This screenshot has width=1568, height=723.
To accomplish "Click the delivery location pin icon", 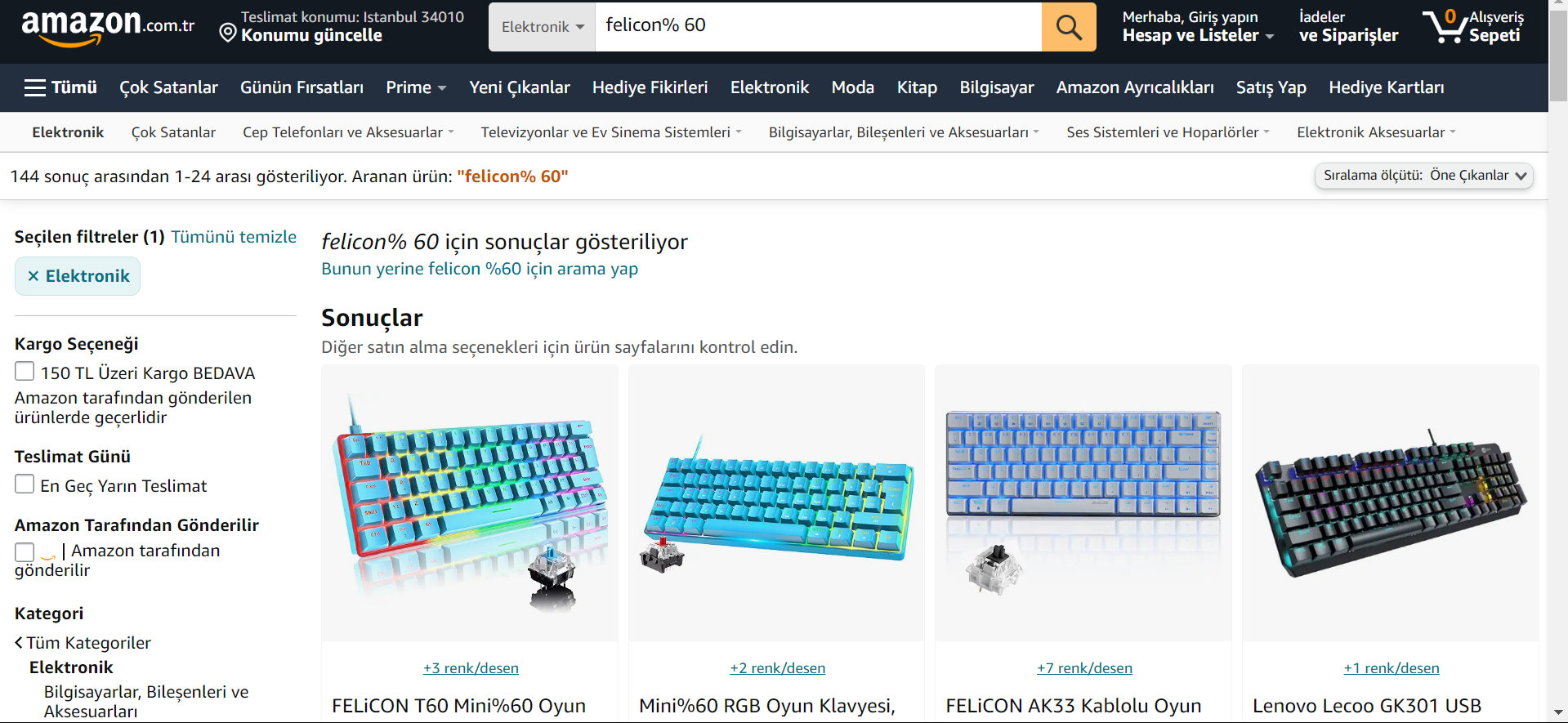I will pyautogui.click(x=228, y=33).
